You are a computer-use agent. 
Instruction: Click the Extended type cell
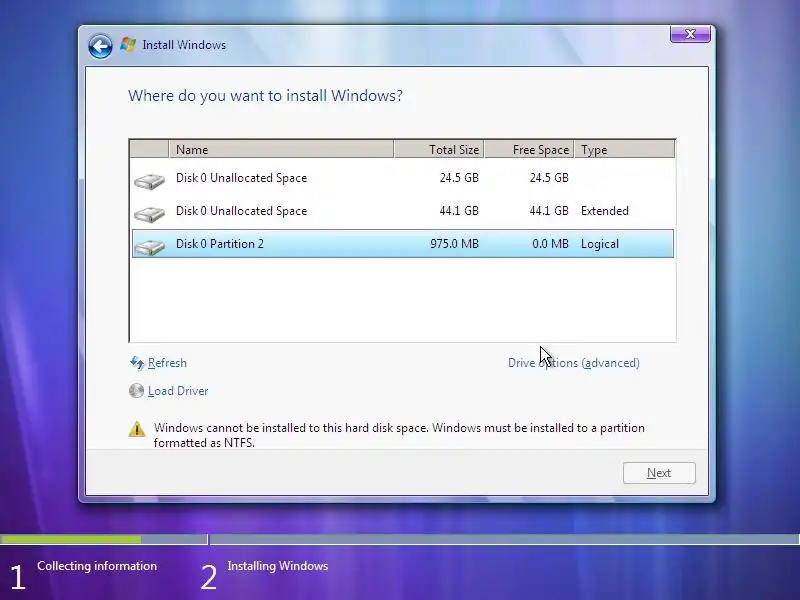click(605, 211)
